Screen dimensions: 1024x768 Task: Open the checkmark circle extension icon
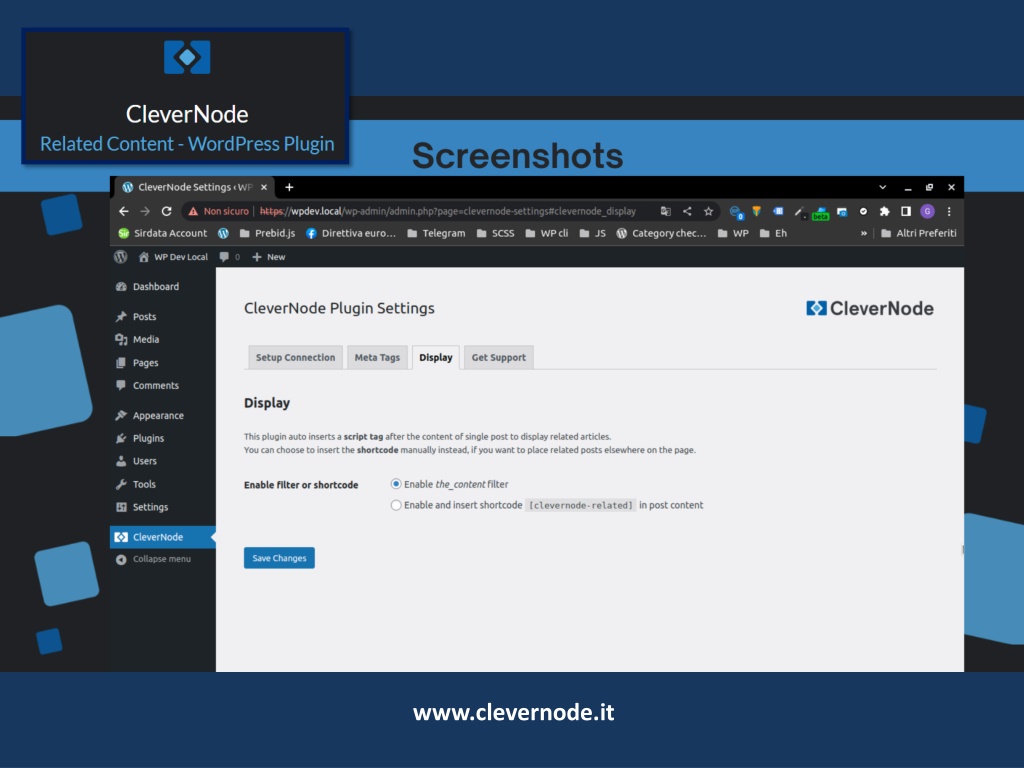pos(863,211)
